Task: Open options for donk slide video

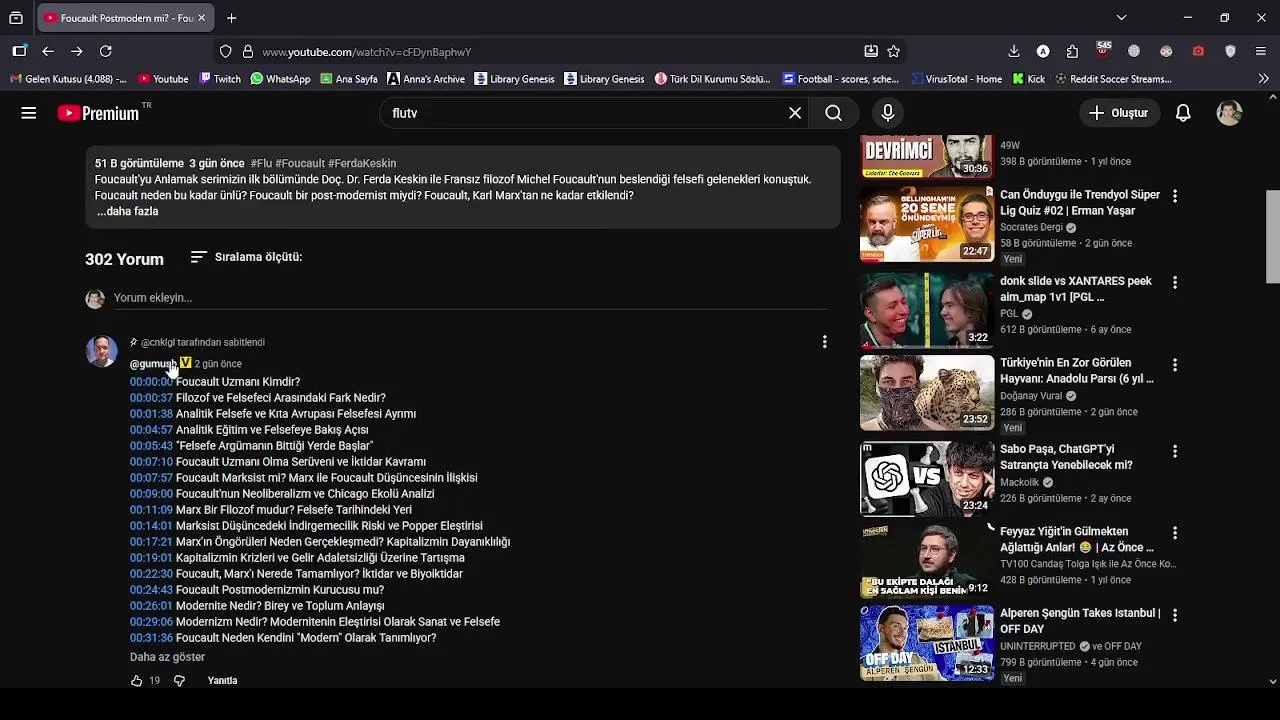Action: [1175, 283]
